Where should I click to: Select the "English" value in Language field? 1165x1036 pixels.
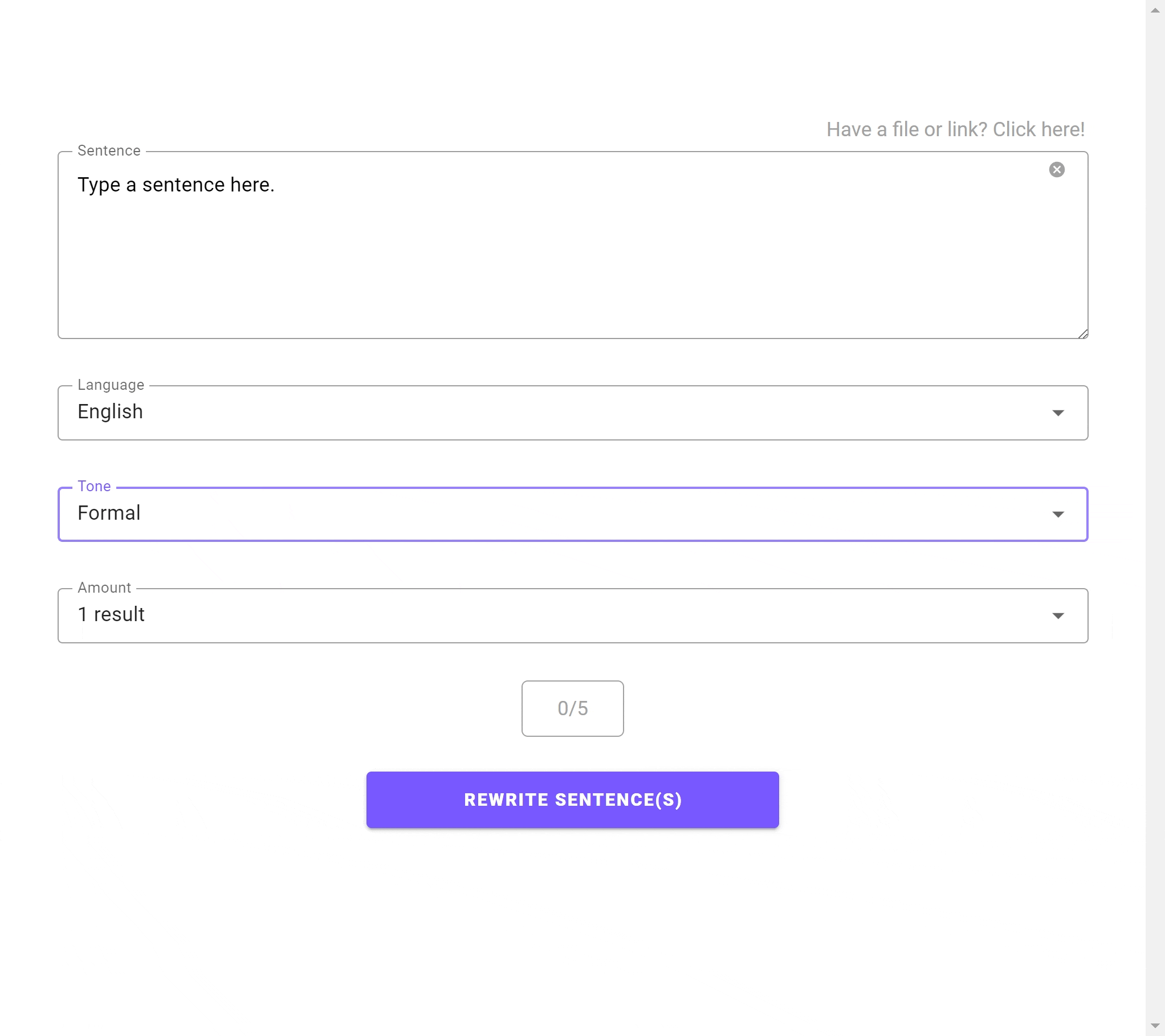tap(110, 411)
